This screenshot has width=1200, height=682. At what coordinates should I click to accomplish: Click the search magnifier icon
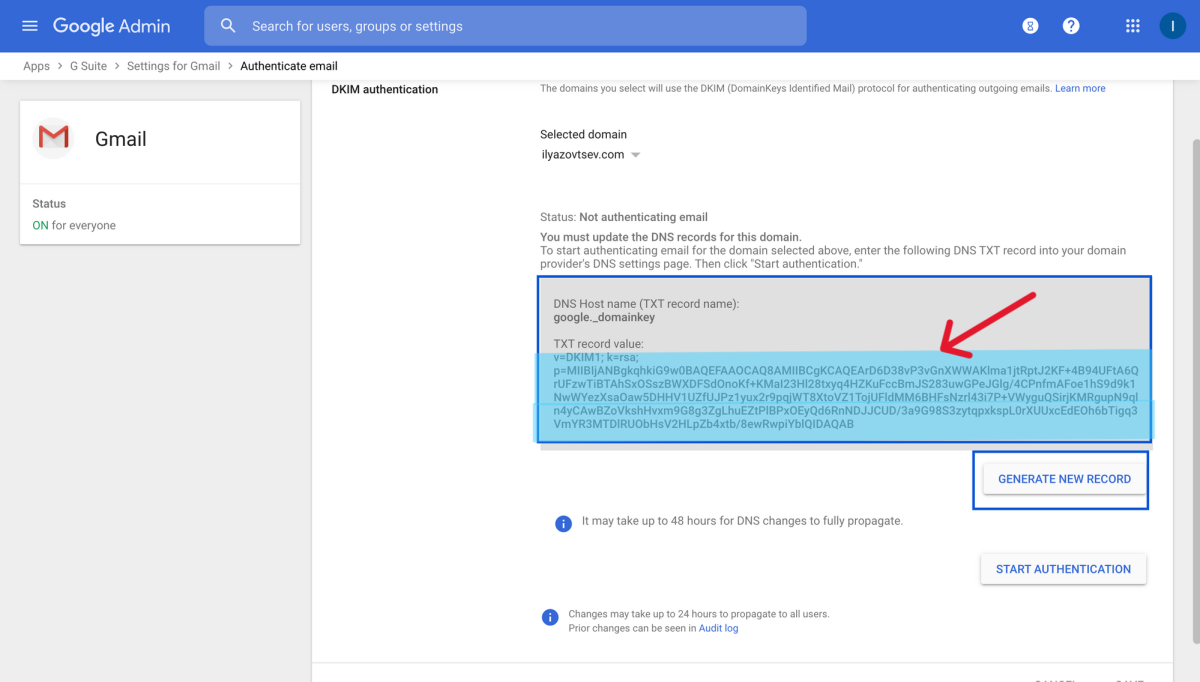coord(228,26)
